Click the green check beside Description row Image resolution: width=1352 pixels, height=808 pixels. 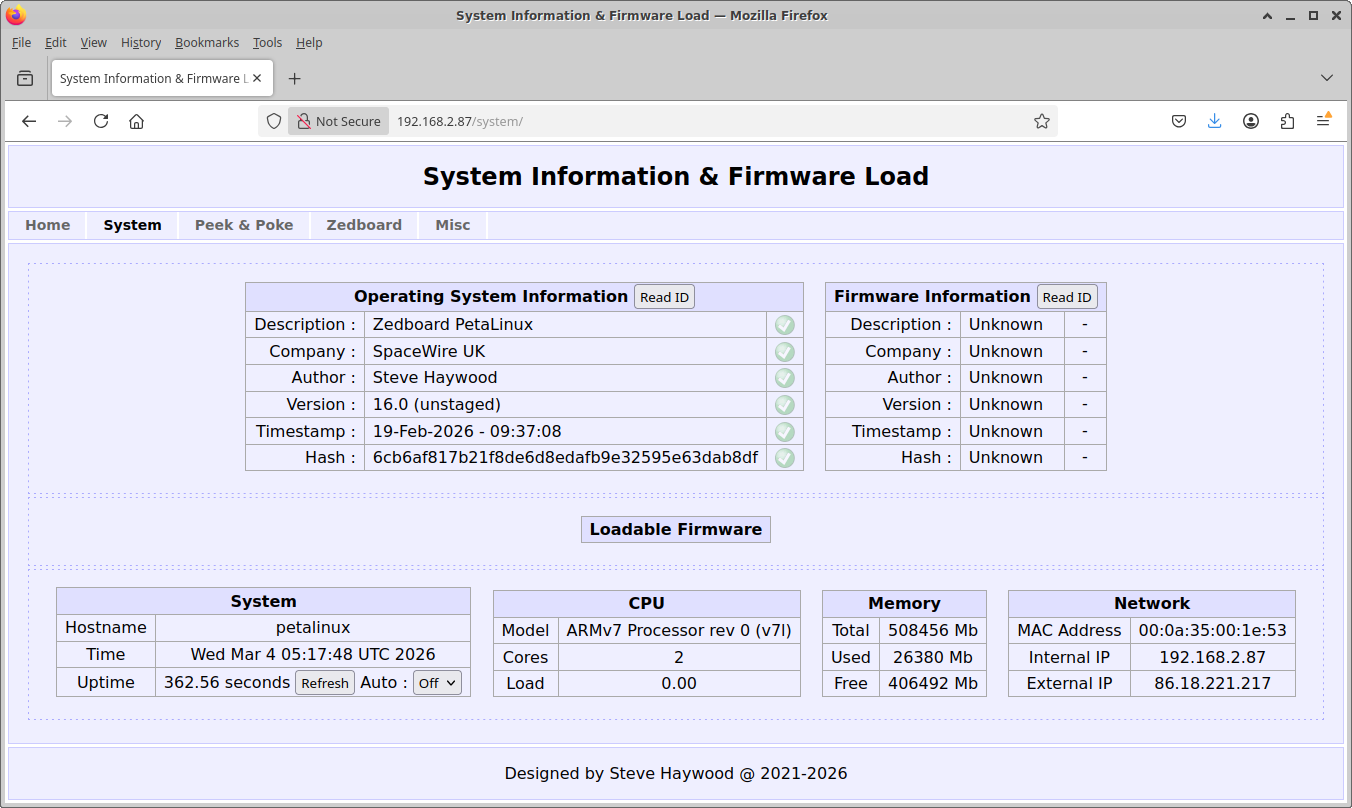(x=785, y=325)
